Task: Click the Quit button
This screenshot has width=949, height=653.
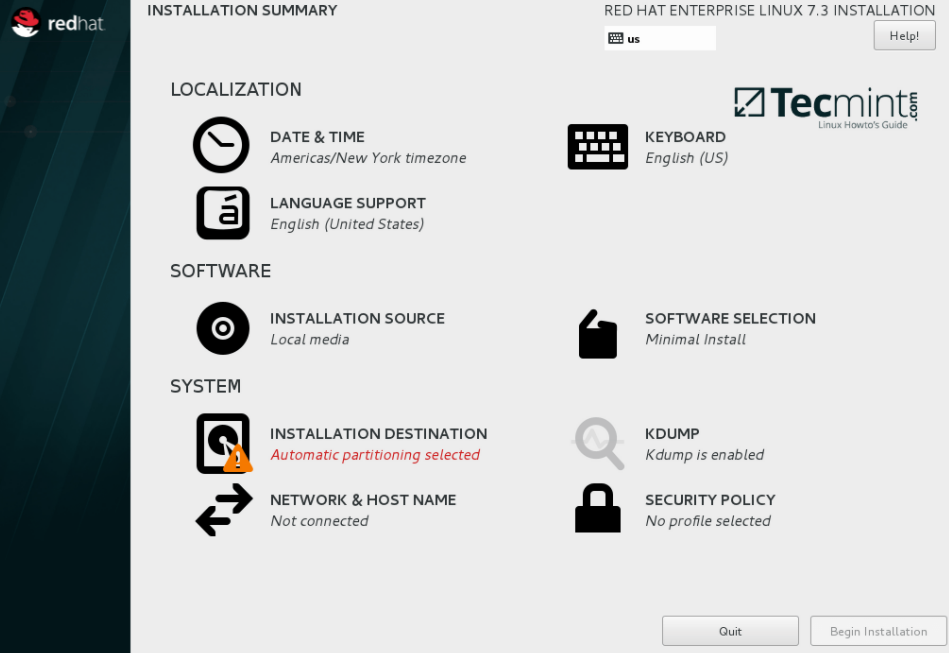Action: (730, 631)
